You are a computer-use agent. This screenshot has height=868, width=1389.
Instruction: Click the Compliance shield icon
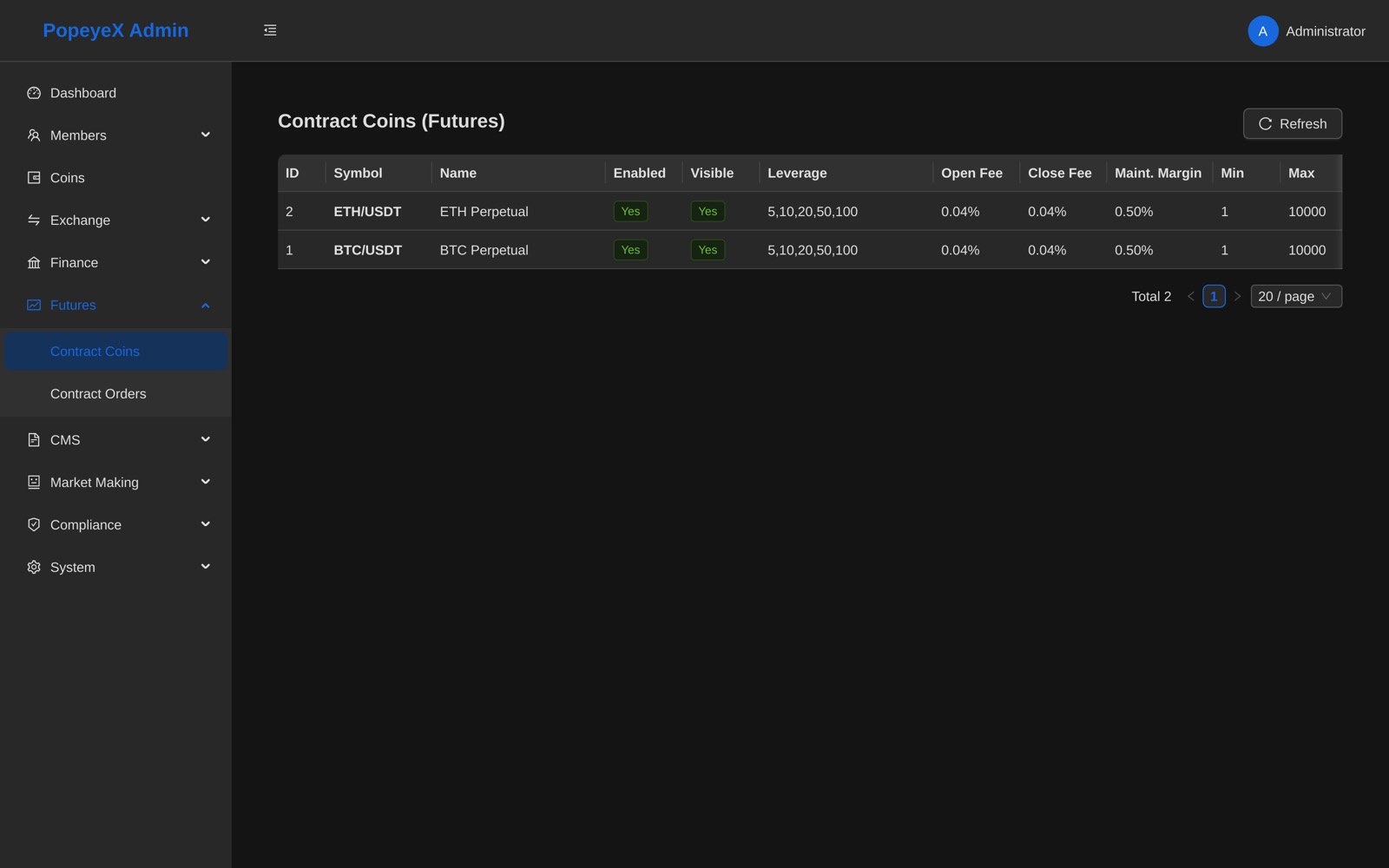pyautogui.click(x=34, y=525)
